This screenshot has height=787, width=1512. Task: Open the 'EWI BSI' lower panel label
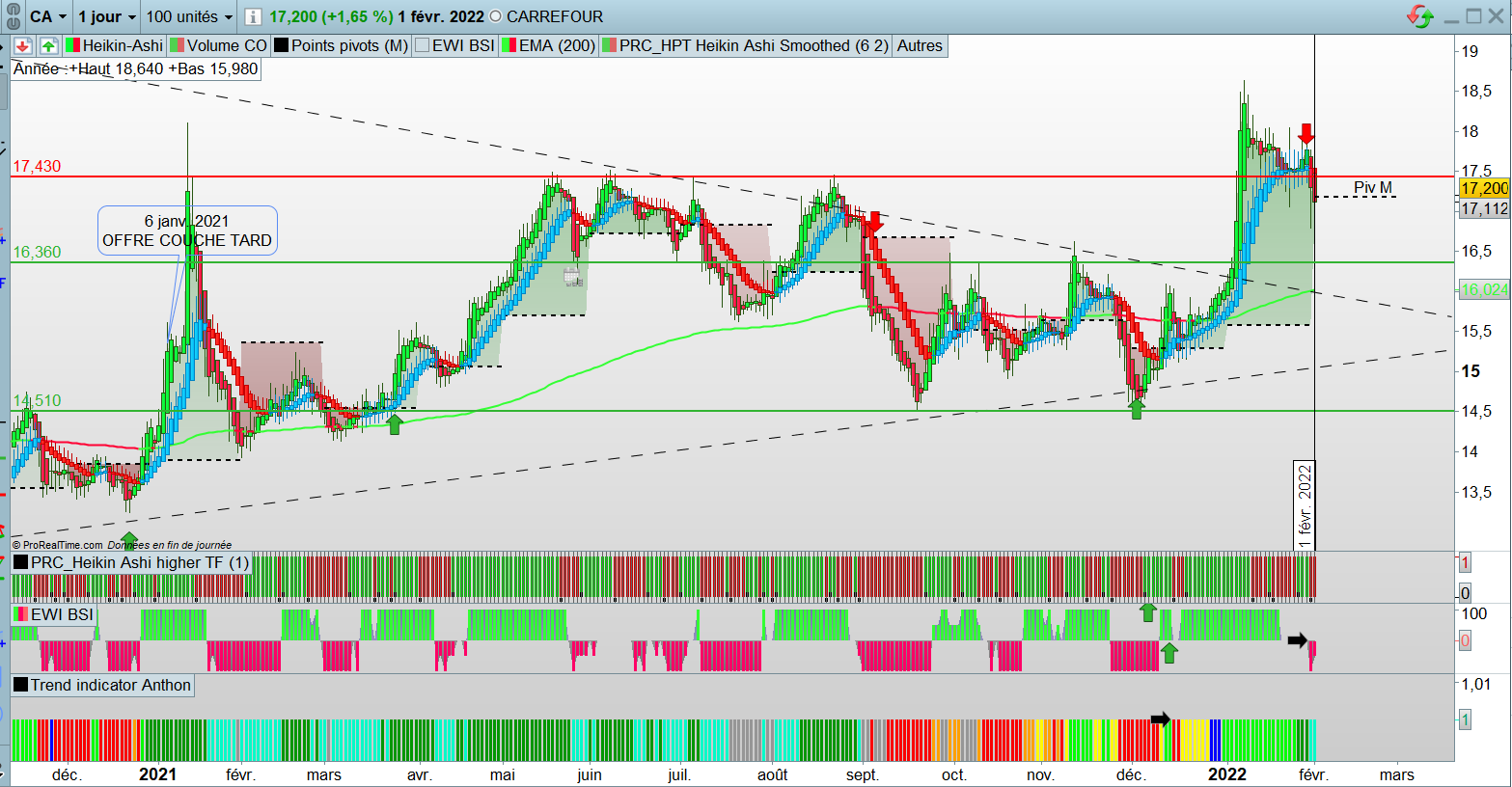coord(54,614)
